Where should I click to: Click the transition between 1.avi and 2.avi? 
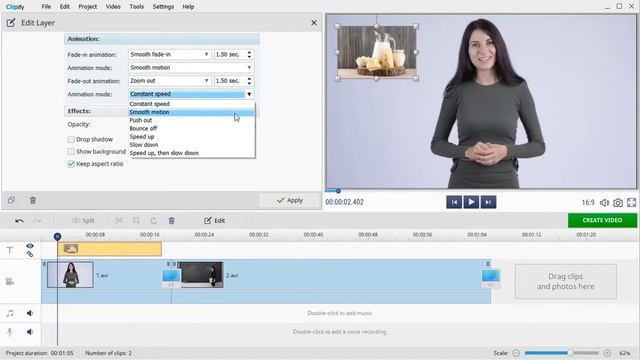(x=171, y=278)
